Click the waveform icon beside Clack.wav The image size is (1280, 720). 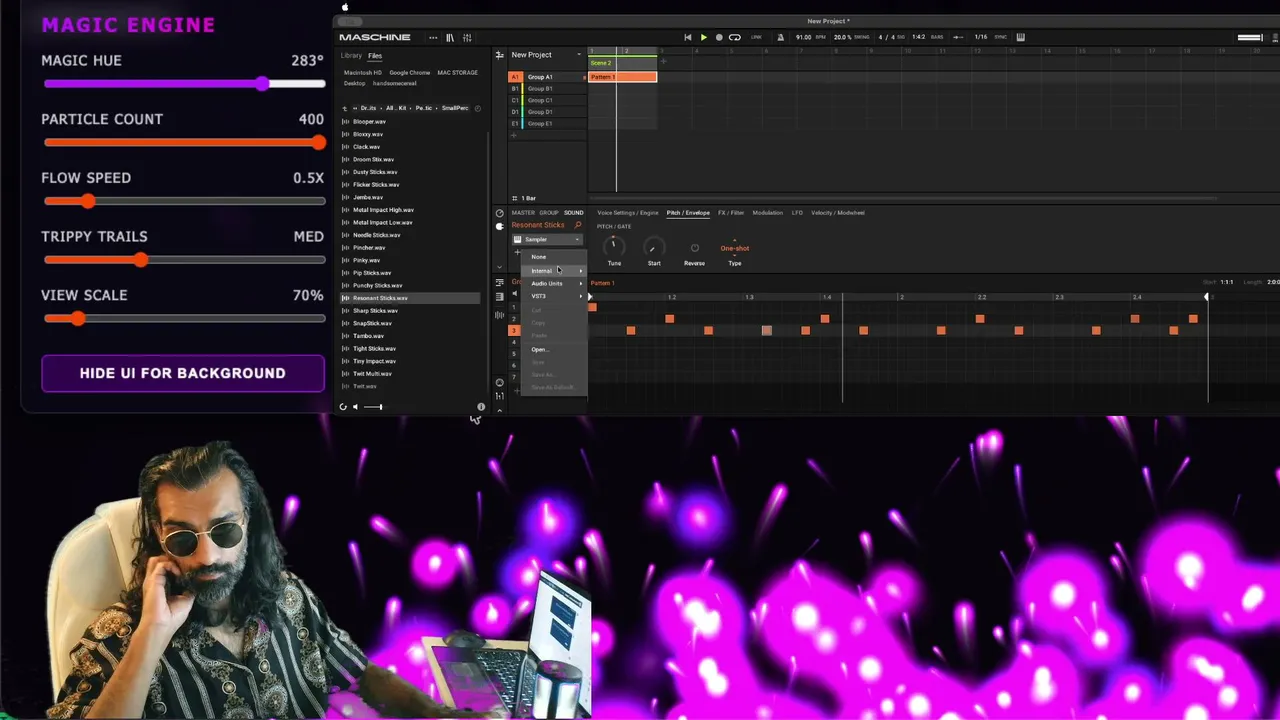tap(346, 147)
